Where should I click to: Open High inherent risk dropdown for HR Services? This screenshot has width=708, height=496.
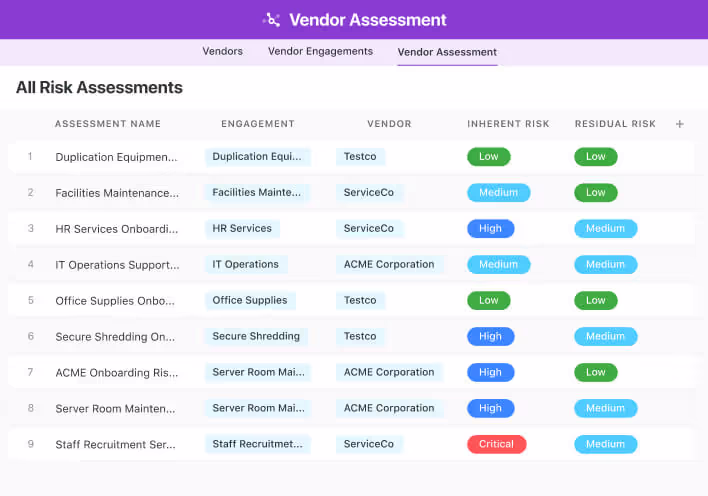[x=490, y=228]
